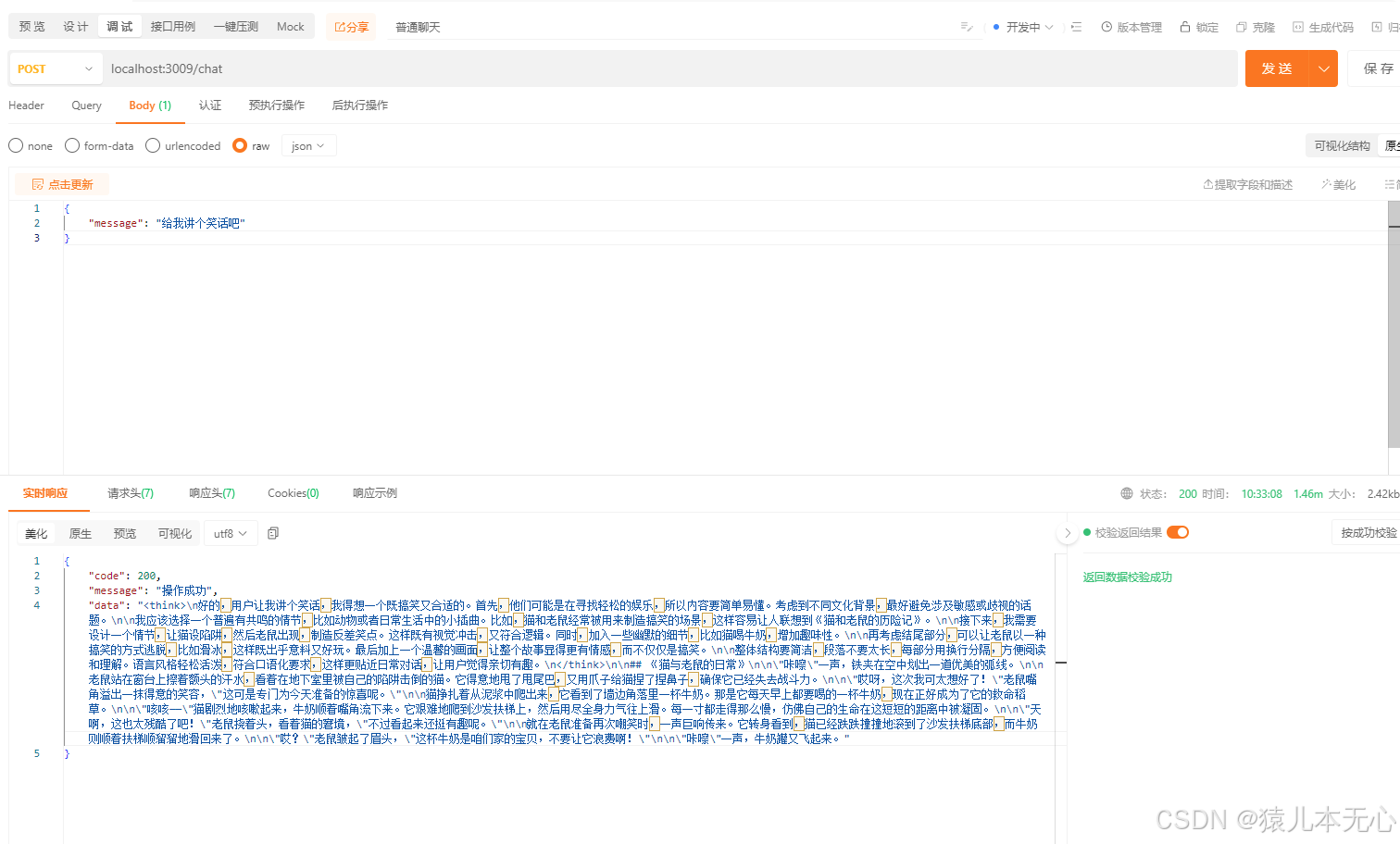Open the 响应示例 tab
This screenshot has height=844, width=1400.
coord(375,492)
